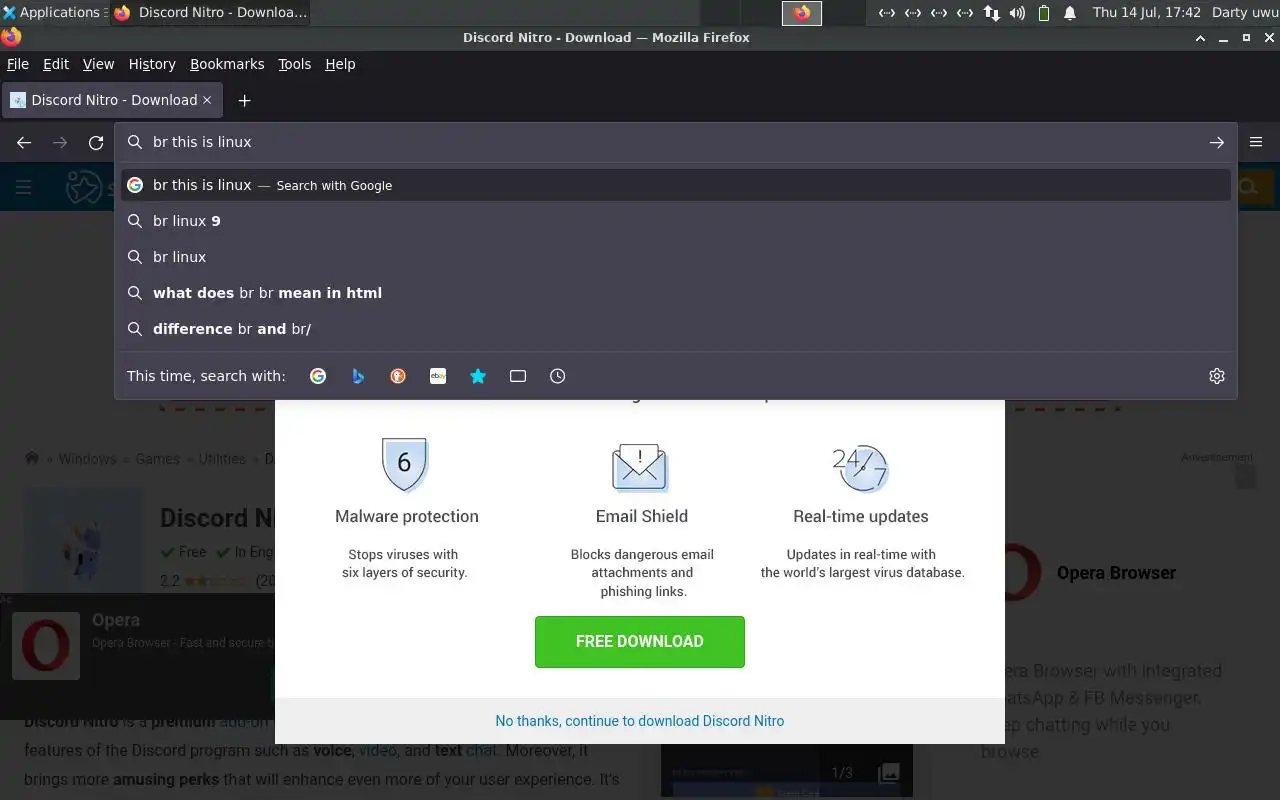Click the Darty uwu user name in panel

1243,13
